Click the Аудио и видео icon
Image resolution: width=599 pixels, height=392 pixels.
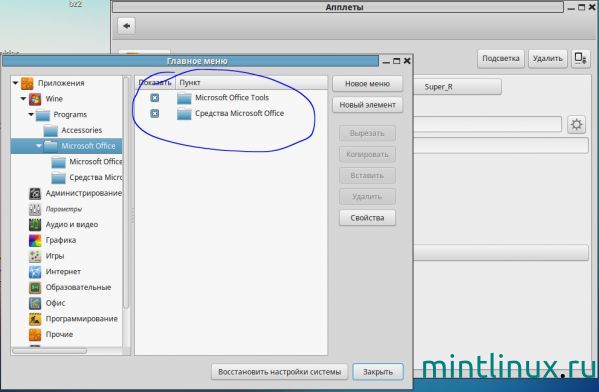tap(35, 225)
